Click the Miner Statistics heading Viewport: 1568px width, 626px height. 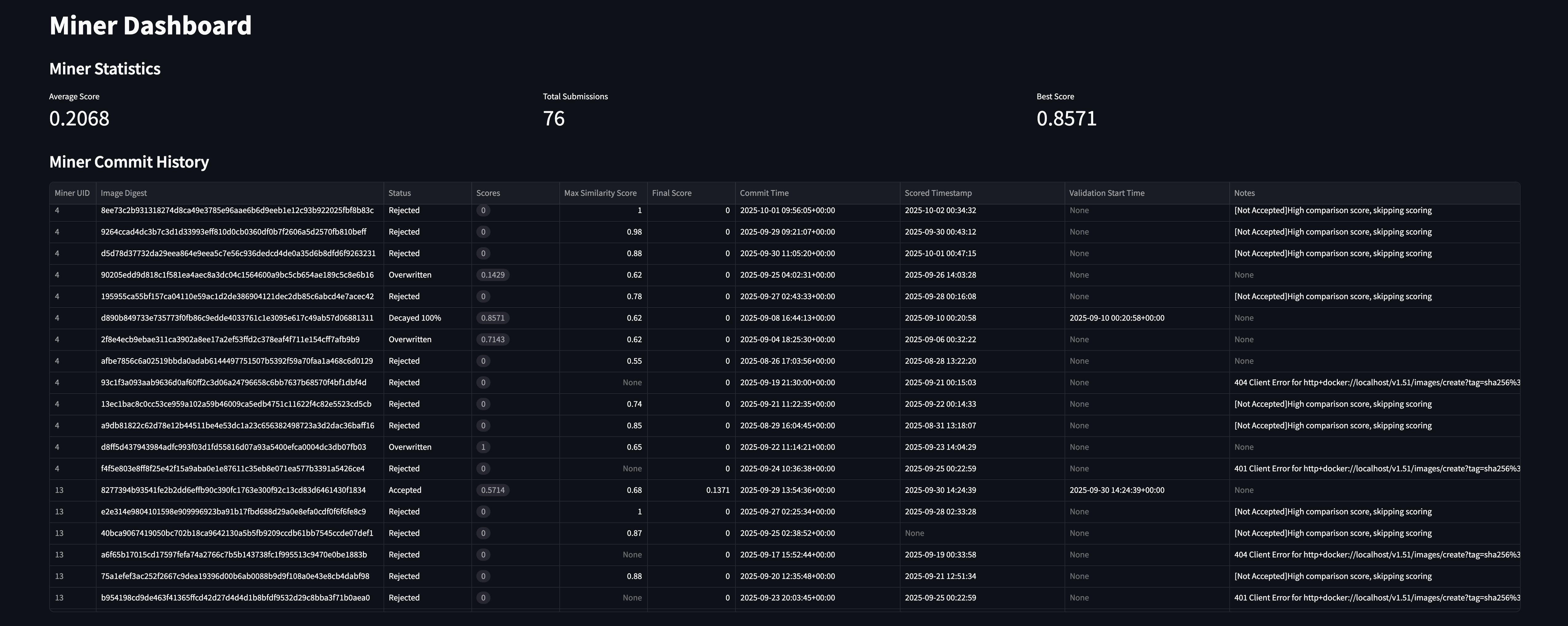[105, 69]
